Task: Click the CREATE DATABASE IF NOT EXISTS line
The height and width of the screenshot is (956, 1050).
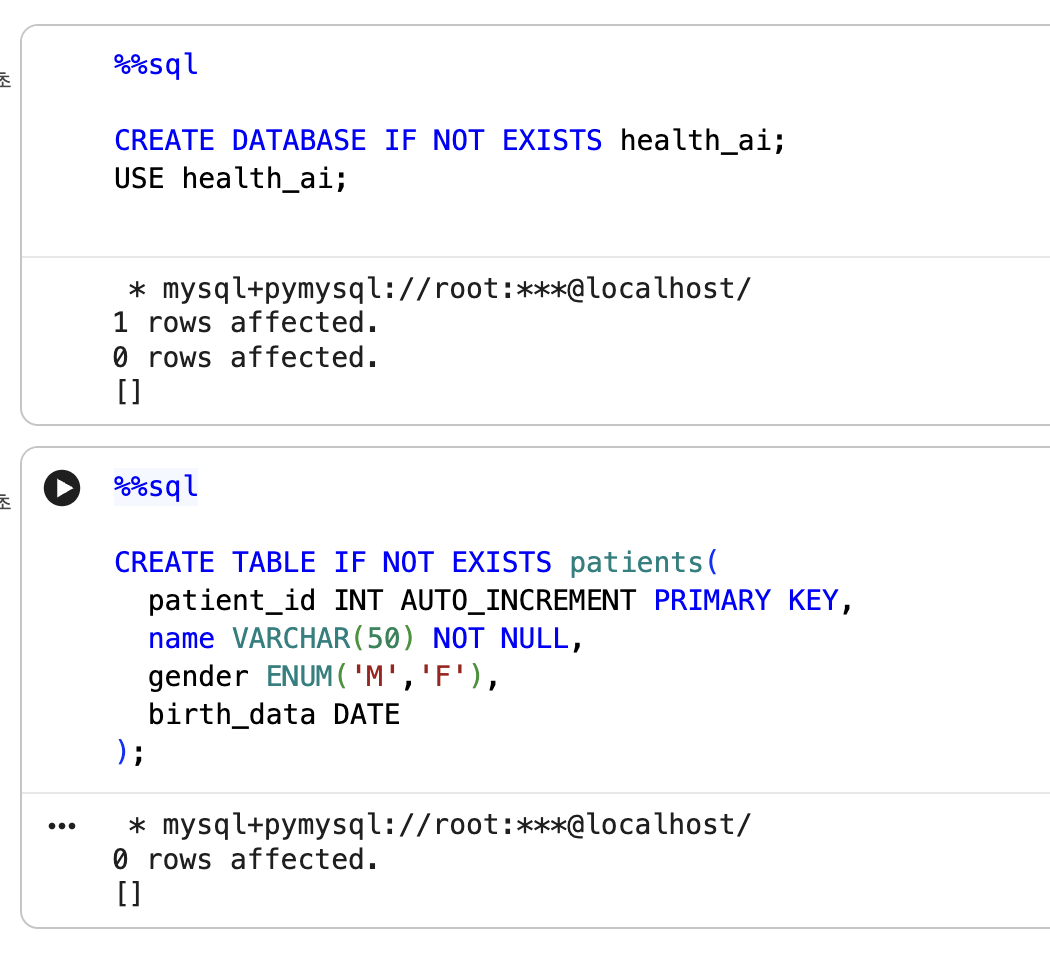Action: 449,141
